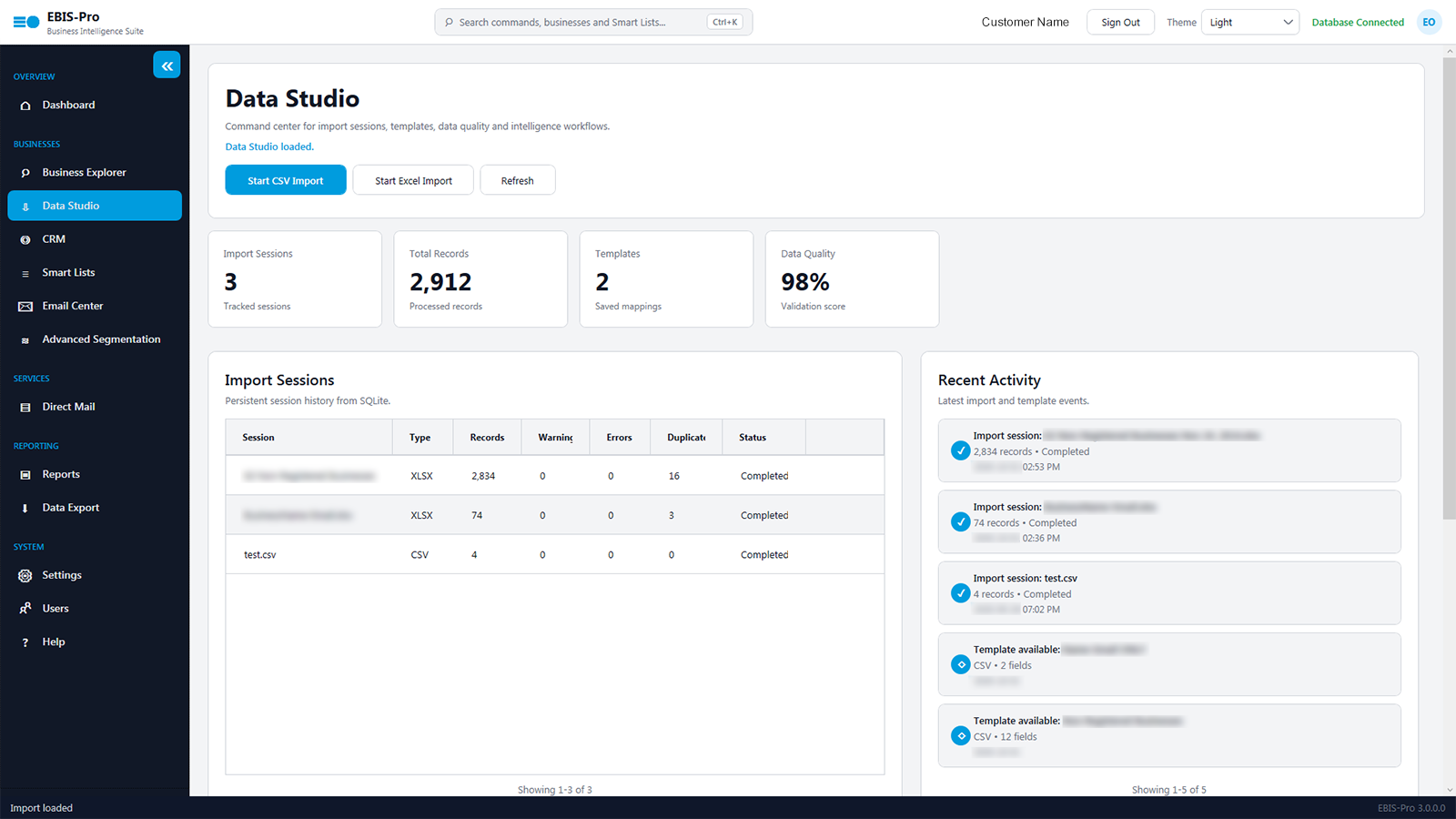1456x819 pixels.
Task: Sign out of the account
Action: pos(1120,22)
